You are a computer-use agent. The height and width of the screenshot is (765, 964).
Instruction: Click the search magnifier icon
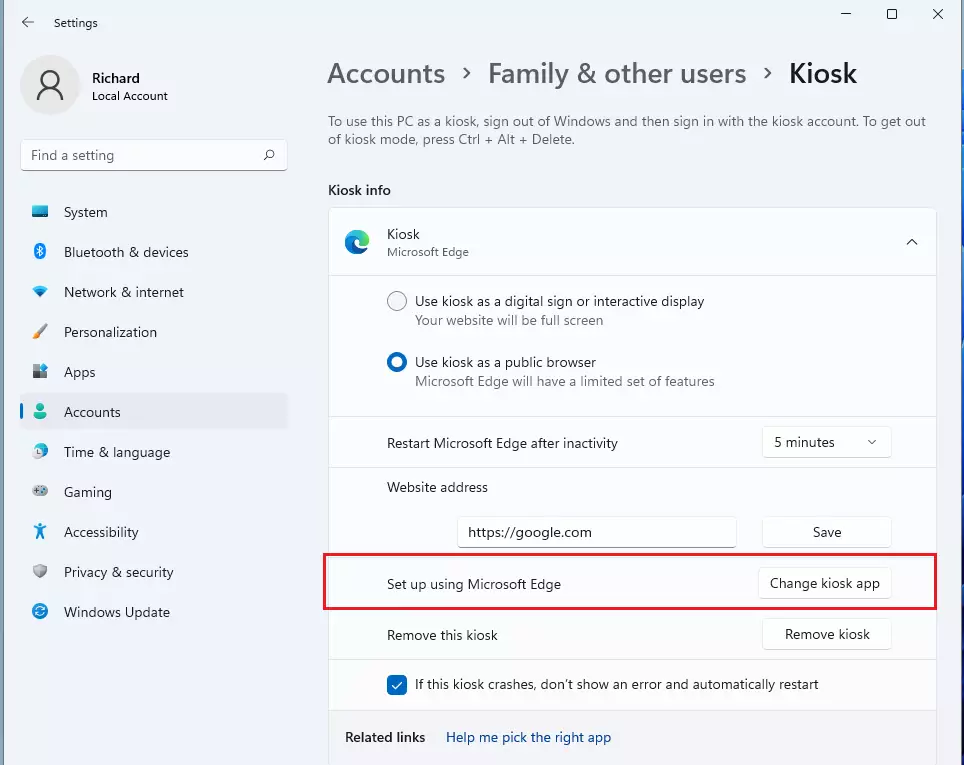(269, 155)
